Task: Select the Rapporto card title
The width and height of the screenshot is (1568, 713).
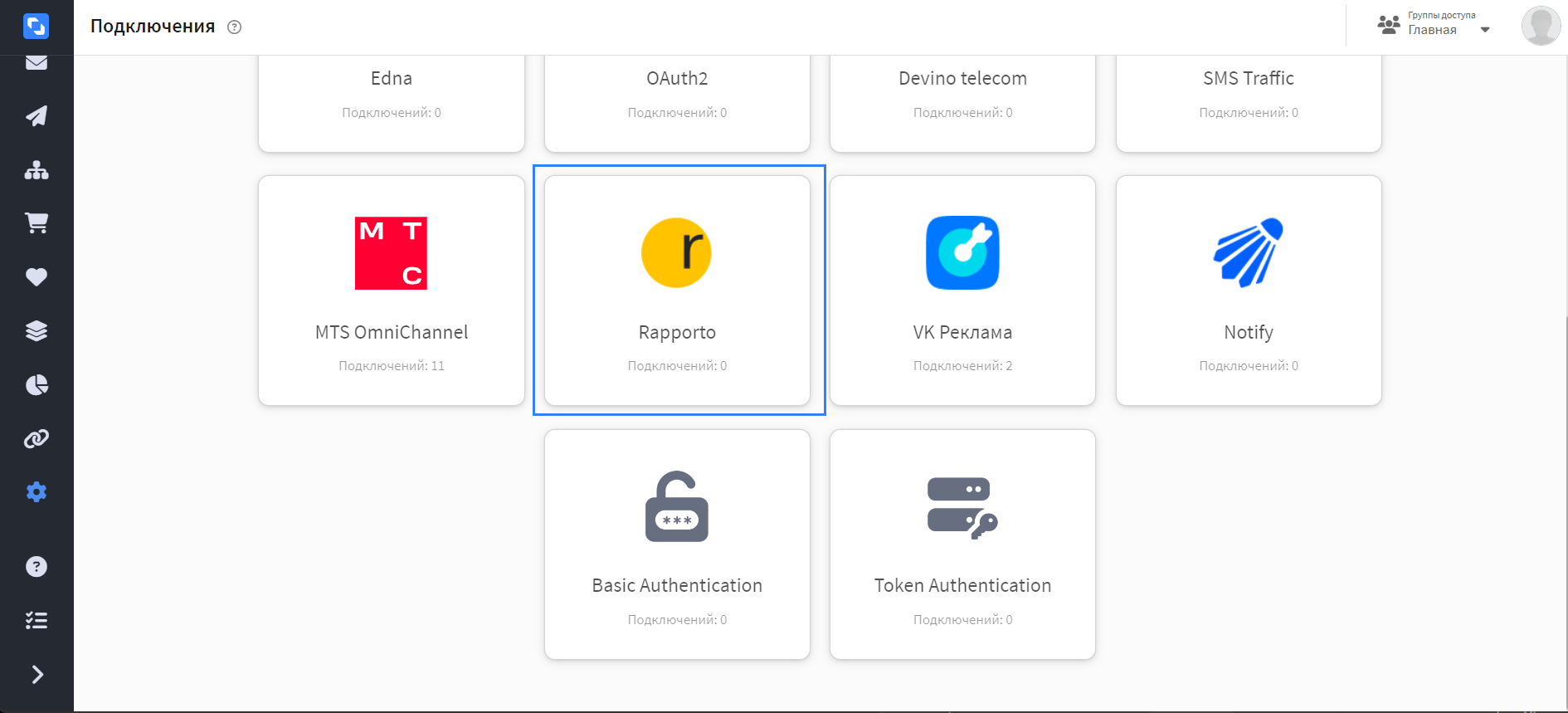Action: coord(677,333)
